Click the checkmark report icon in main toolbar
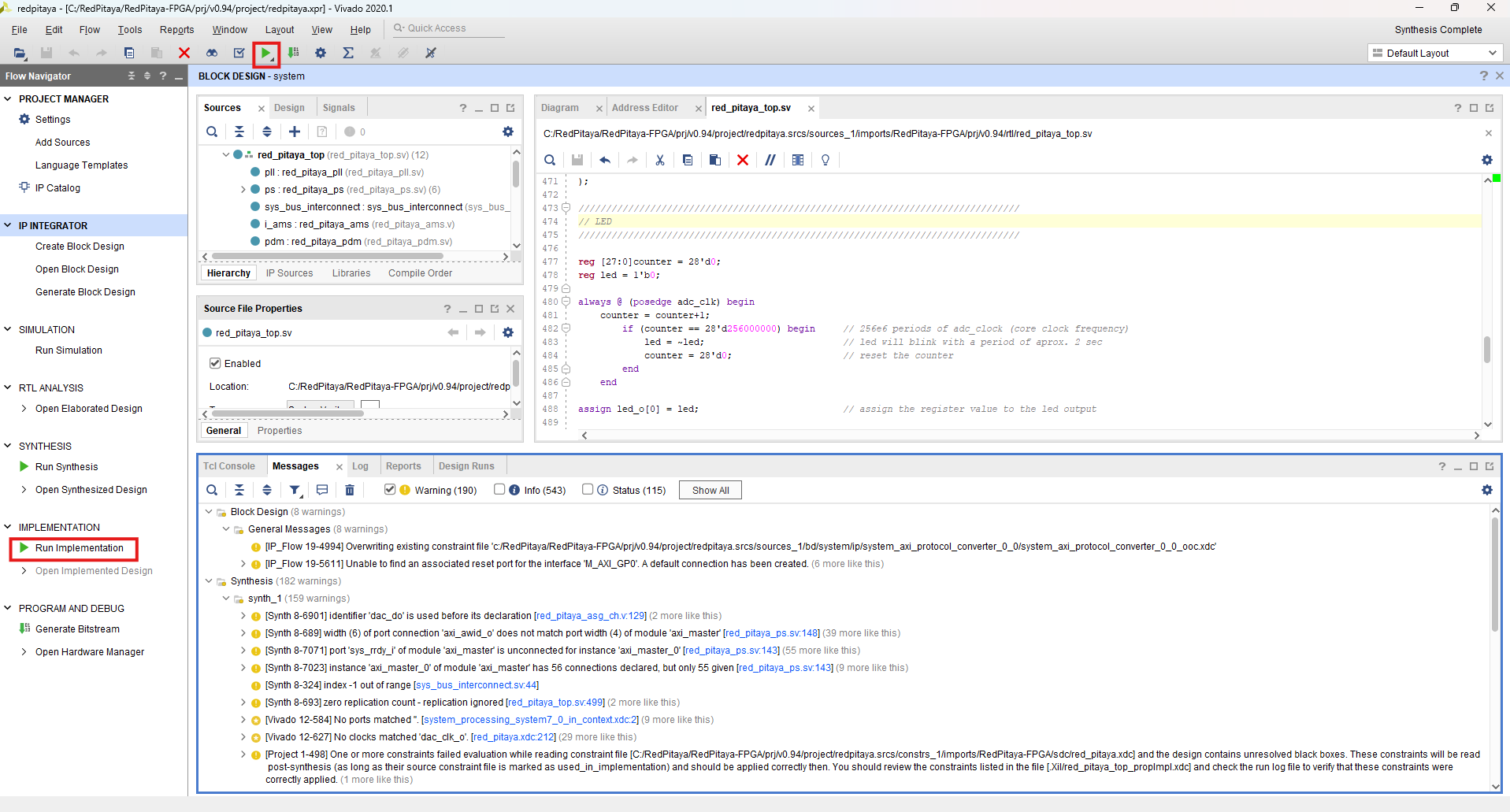Viewport: 1510px width, 812px height. (x=239, y=53)
